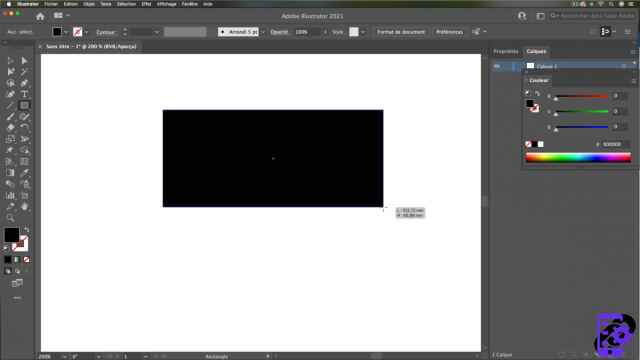
Task: Select the Mesh tool
Action: pyautogui.click(x=24, y=162)
